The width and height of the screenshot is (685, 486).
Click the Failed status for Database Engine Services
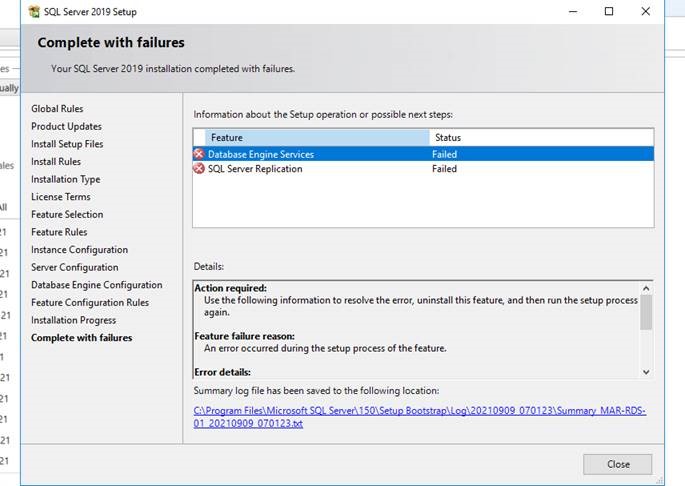point(444,154)
